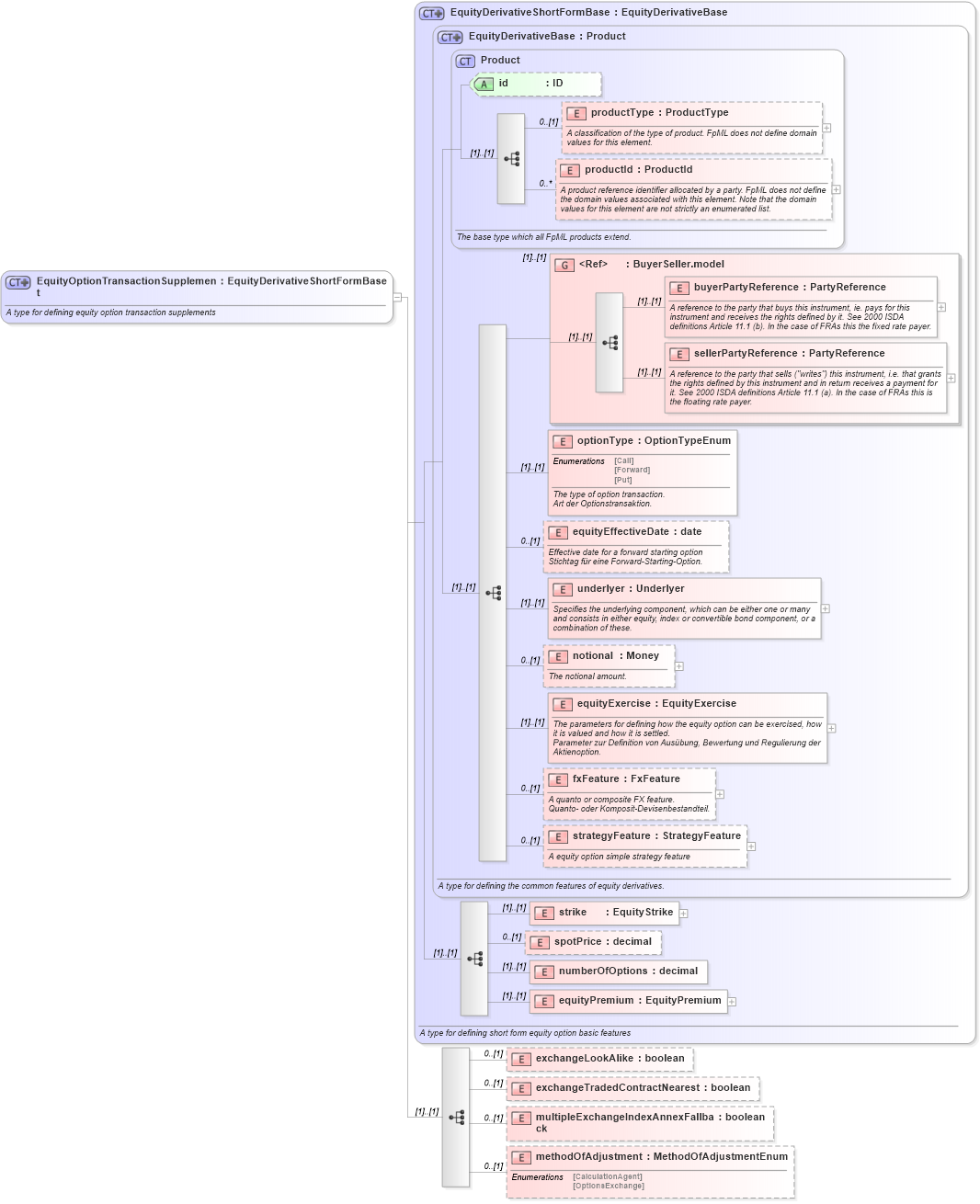Expand the notional element
Screen dimensions: 980x1204
[x=679, y=666]
